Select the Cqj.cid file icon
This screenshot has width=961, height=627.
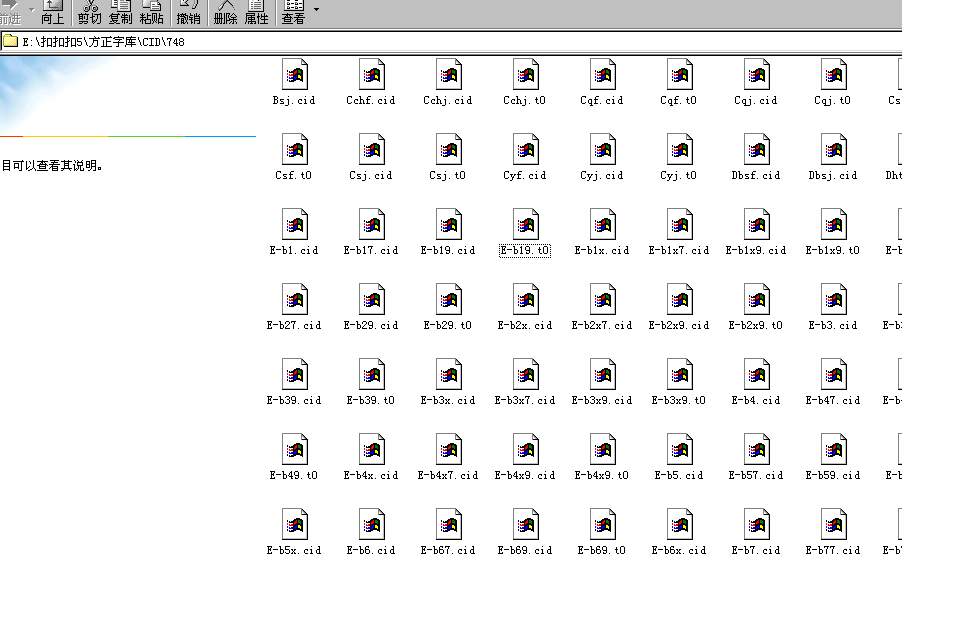[x=757, y=74]
